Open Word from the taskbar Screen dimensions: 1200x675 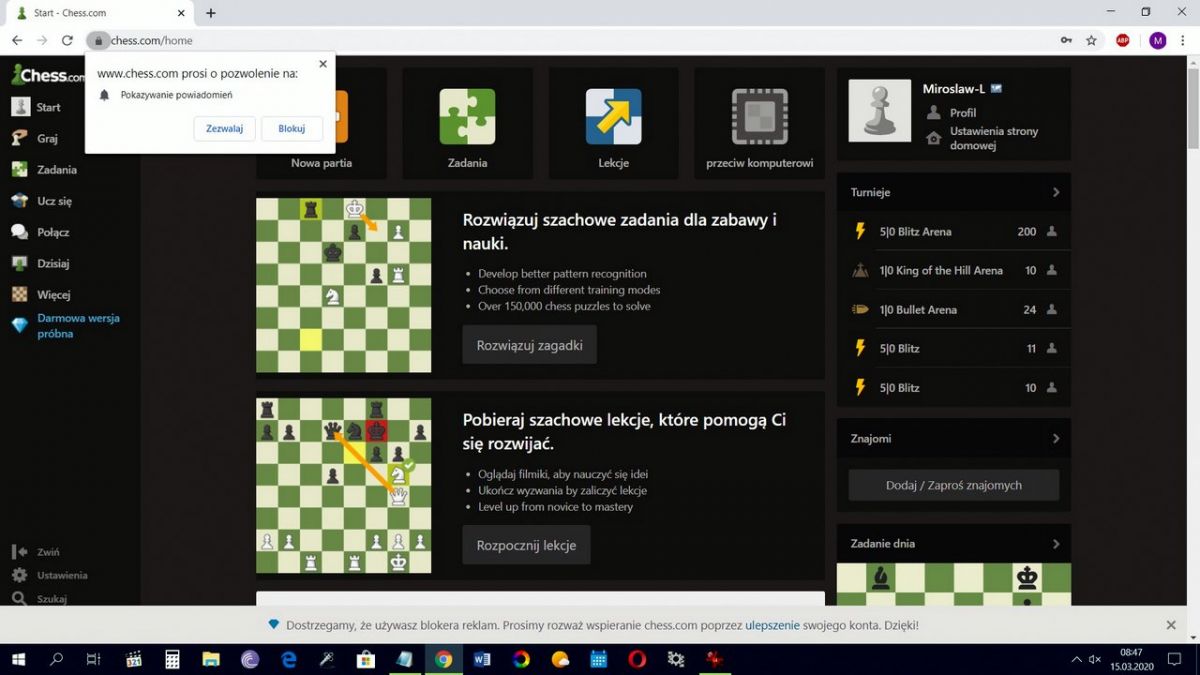483,659
